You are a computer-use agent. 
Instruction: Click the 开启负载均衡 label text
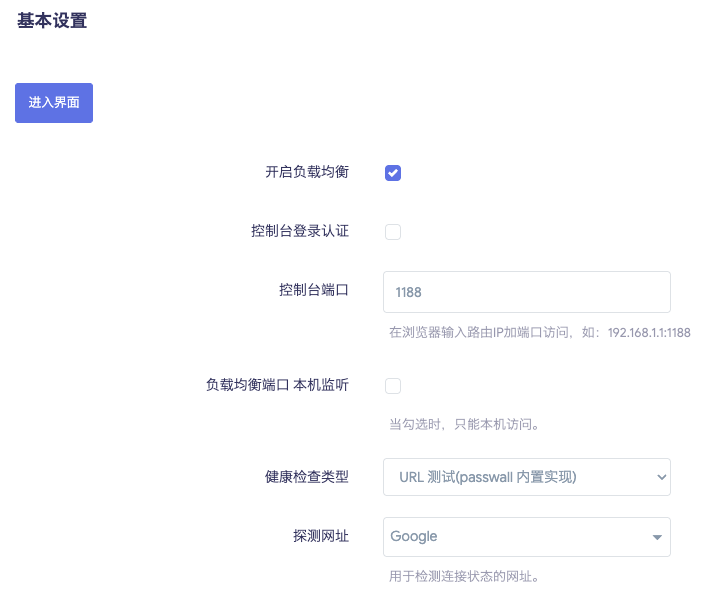(307, 172)
